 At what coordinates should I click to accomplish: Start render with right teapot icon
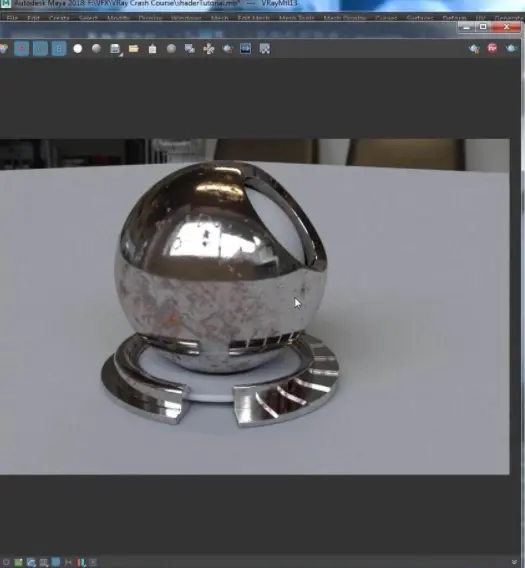511,48
